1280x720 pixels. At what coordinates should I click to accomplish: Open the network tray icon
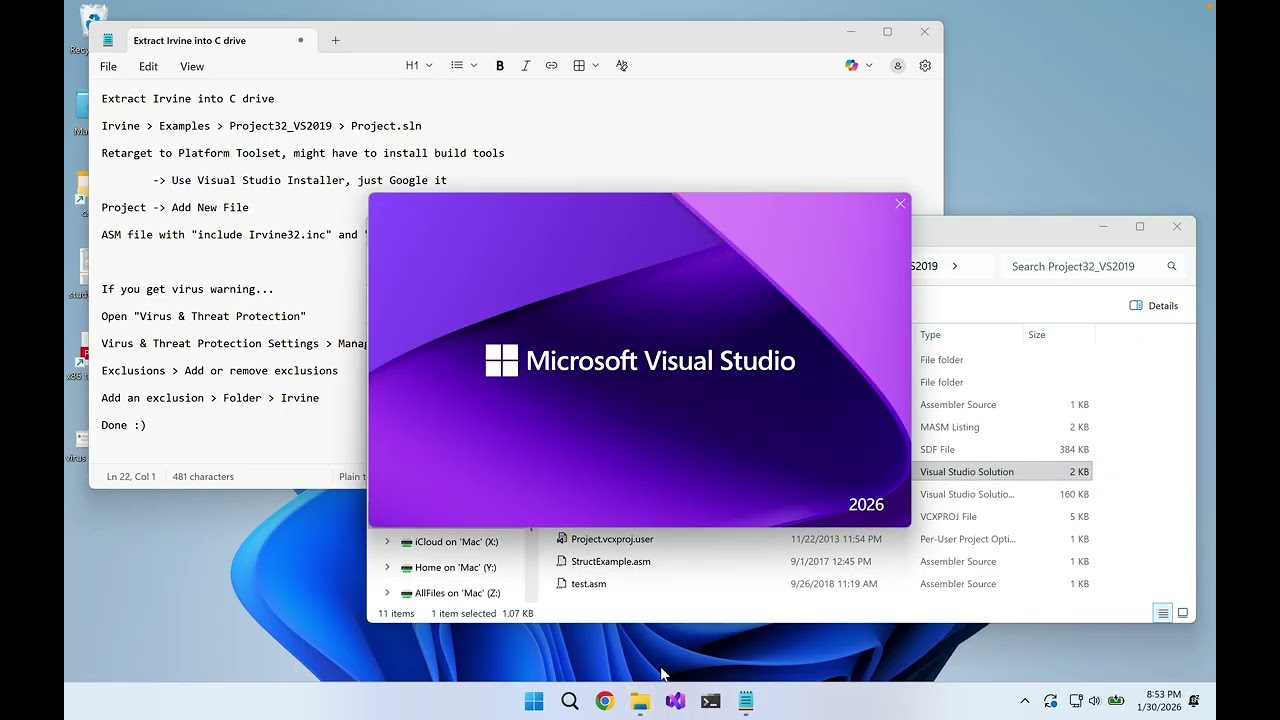pos(1076,701)
